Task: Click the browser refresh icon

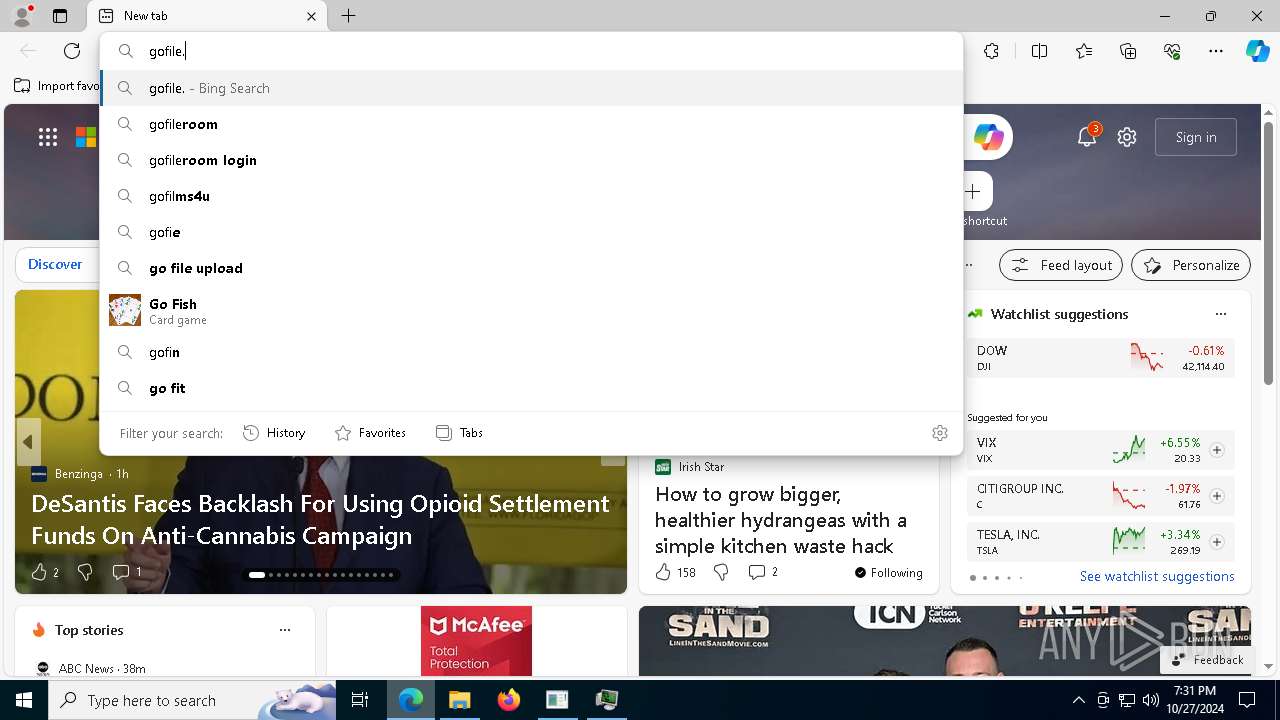Action: (x=72, y=51)
